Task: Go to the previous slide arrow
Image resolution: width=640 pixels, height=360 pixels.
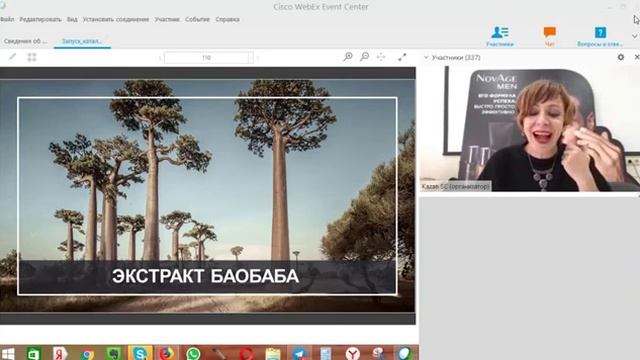Action: point(160,58)
